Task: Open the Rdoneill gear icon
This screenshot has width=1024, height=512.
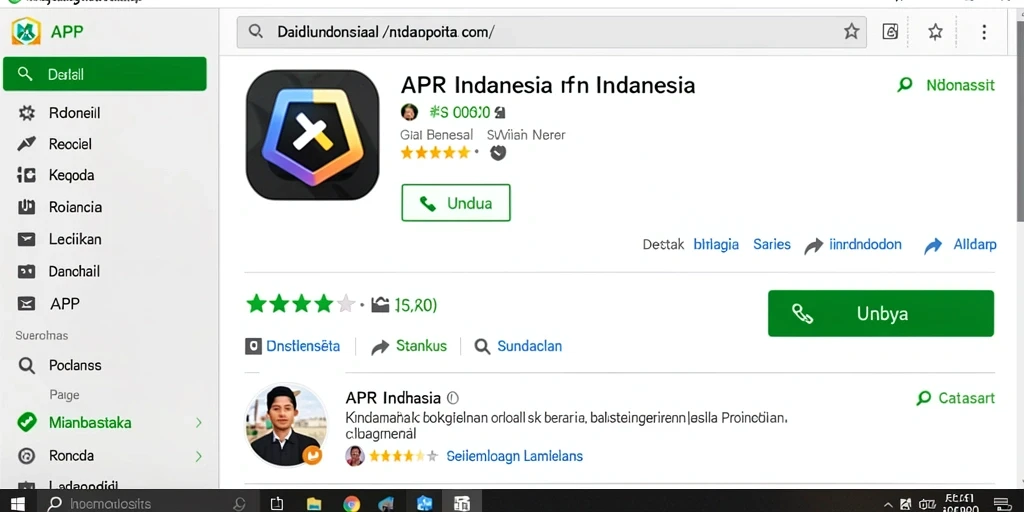Action: click(27, 113)
